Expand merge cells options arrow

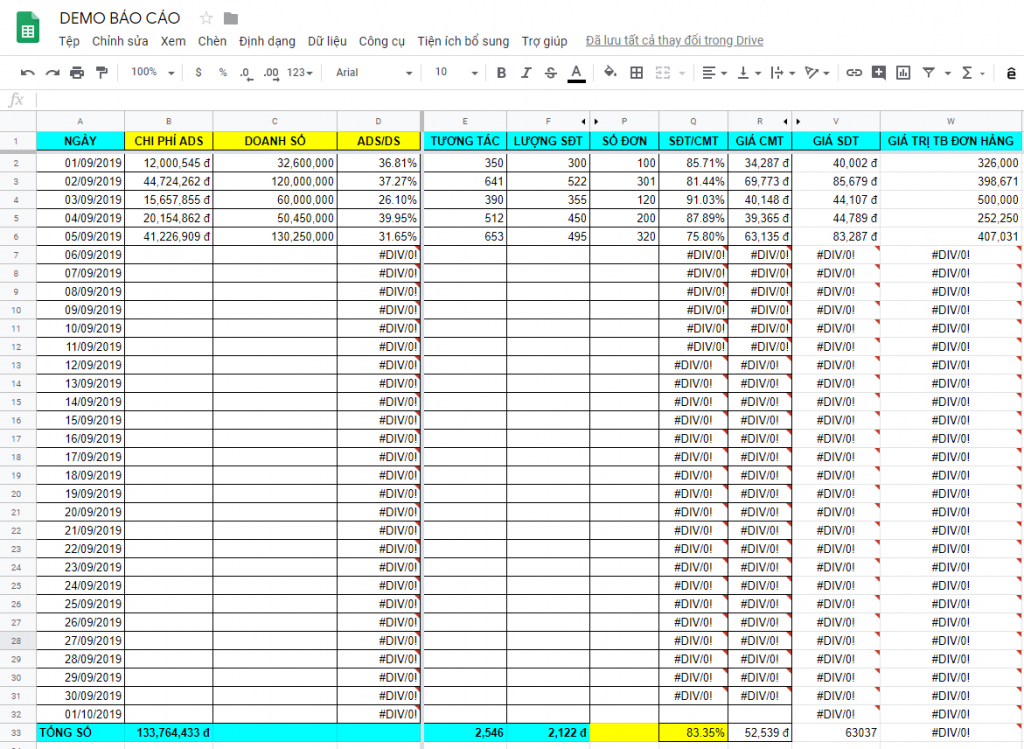(x=682, y=73)
